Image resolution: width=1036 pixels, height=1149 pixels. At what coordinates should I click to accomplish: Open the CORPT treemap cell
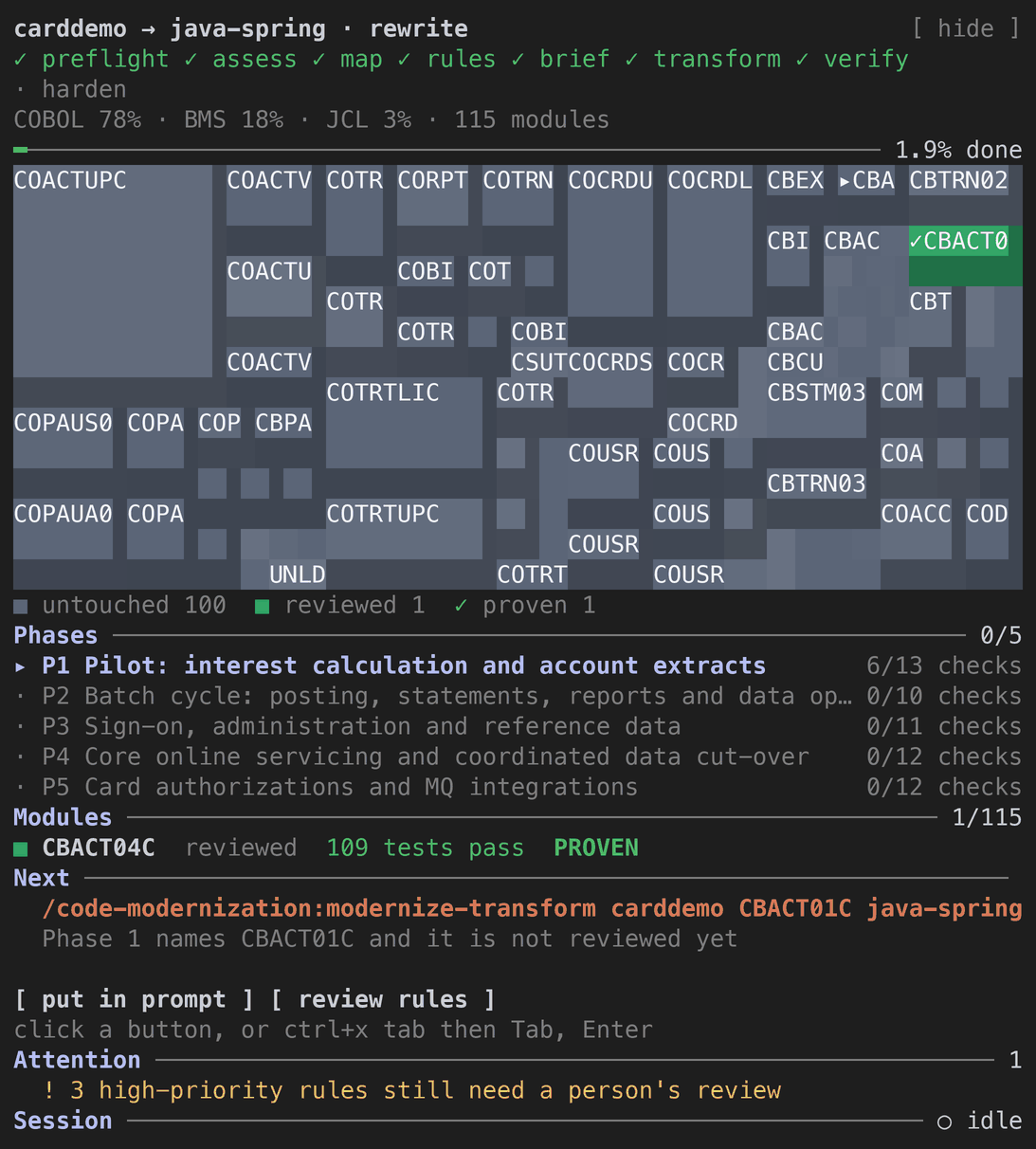432,195
